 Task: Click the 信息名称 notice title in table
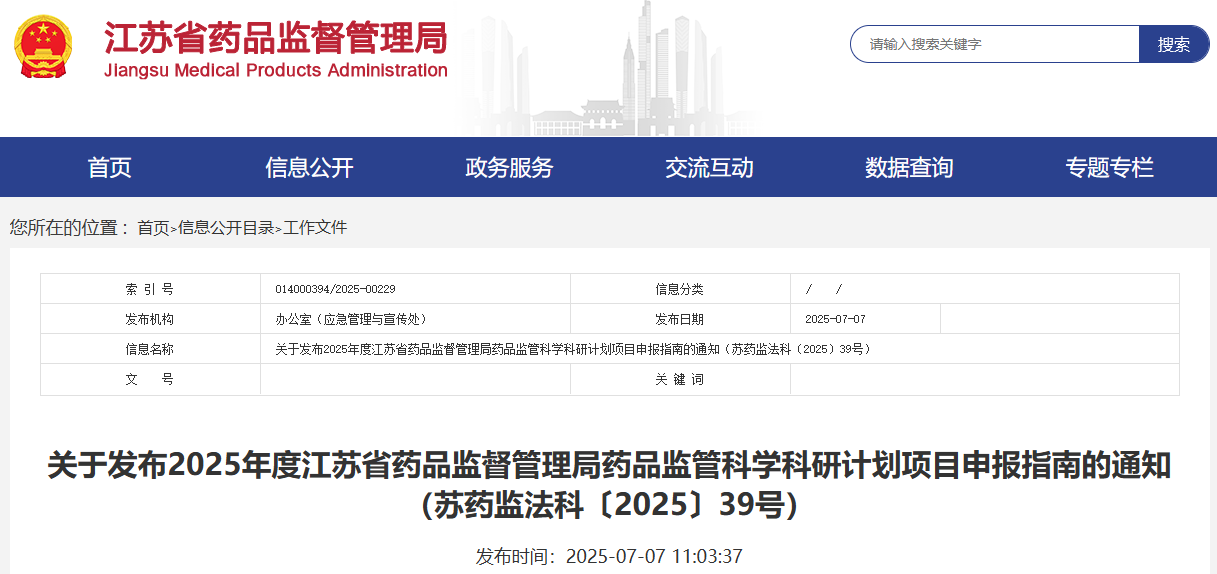click(573, 349)
